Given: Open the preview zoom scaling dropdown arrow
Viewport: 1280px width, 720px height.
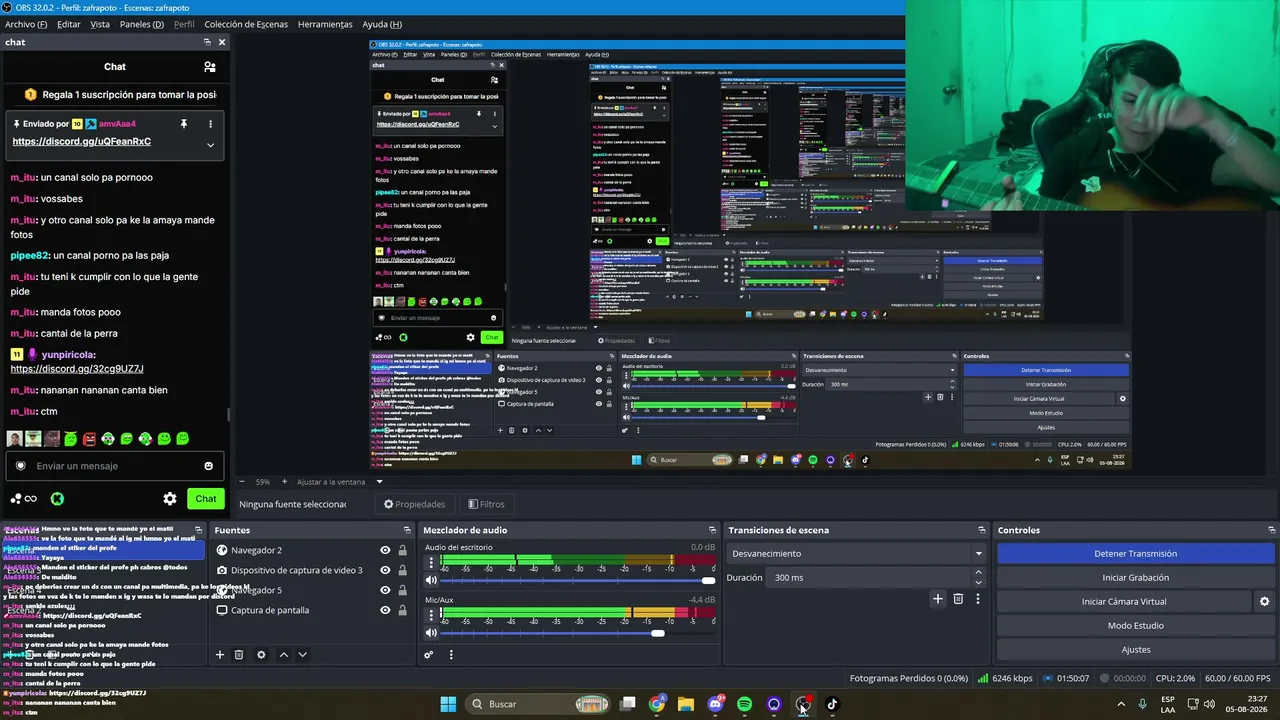Looking at the screenshot, I should click(379, 482).
